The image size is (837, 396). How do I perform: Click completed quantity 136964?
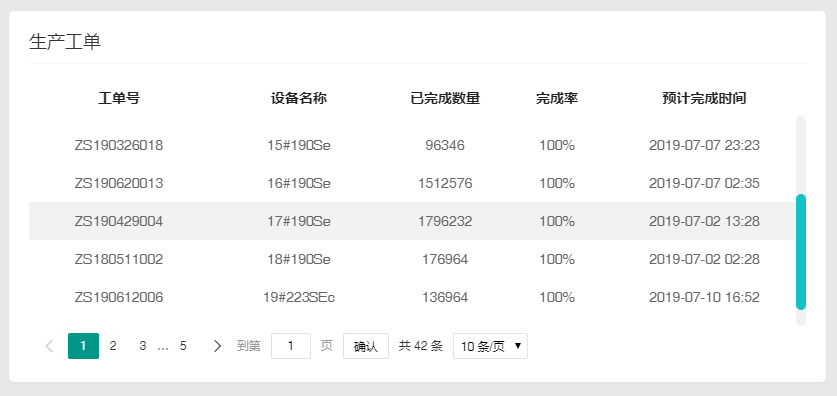445,297
